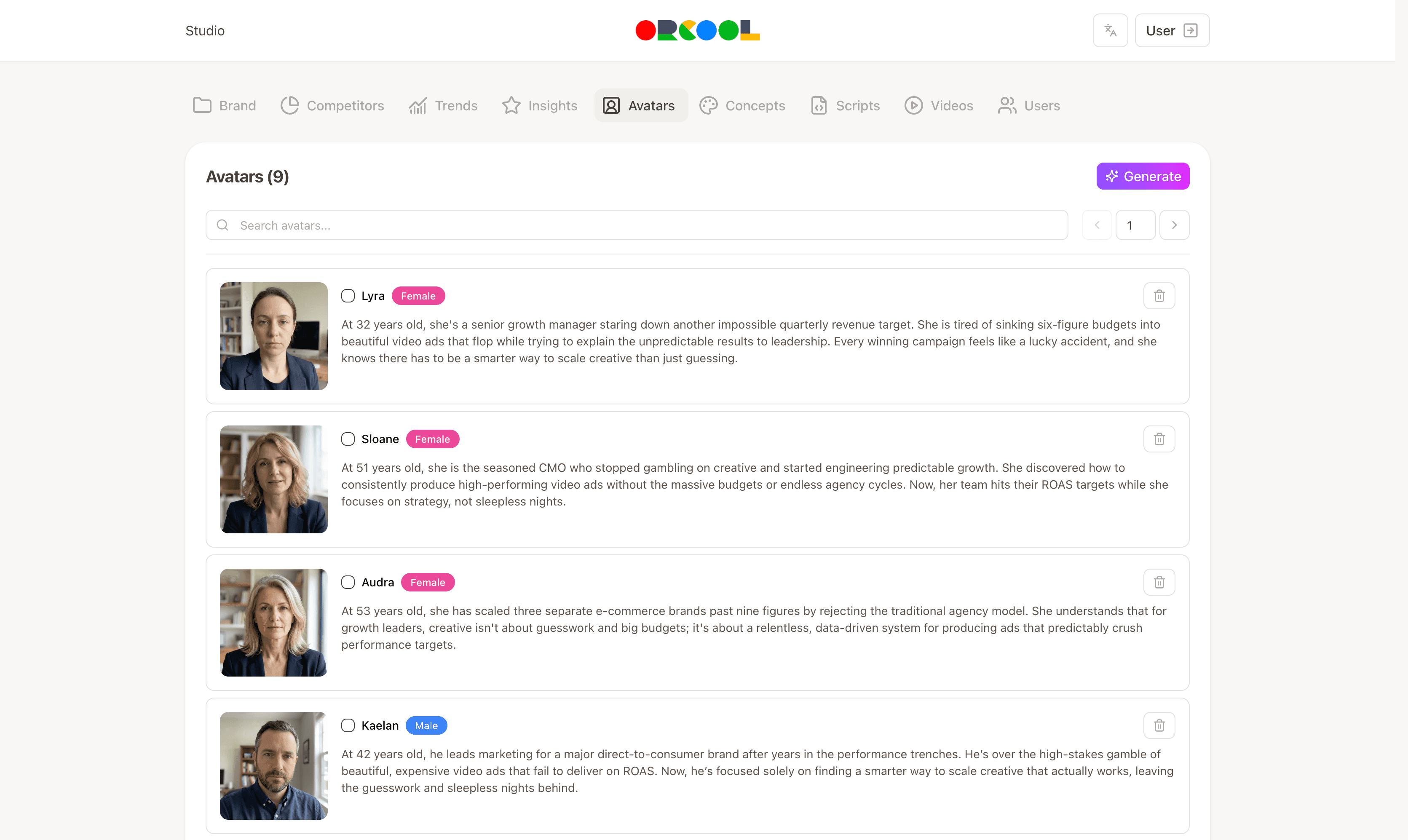Delete the Lyra avatar via trash icon

[1159, 296]
